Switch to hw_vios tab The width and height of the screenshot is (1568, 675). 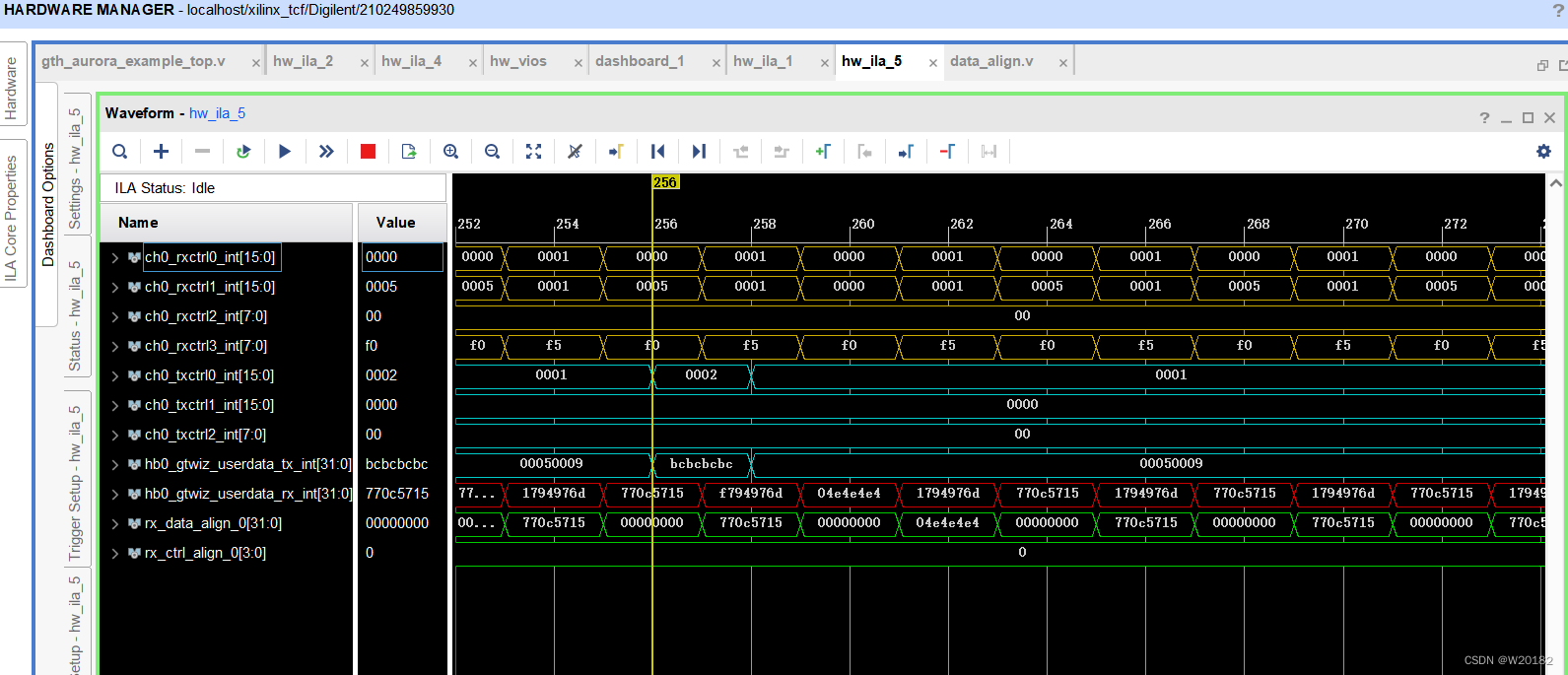click(x=518, y=61)
